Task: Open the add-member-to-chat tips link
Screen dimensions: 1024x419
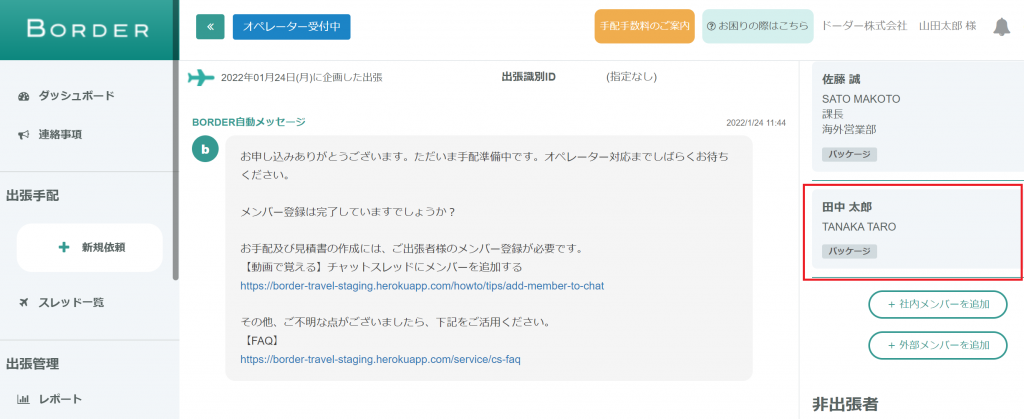Action: point(421,286)
